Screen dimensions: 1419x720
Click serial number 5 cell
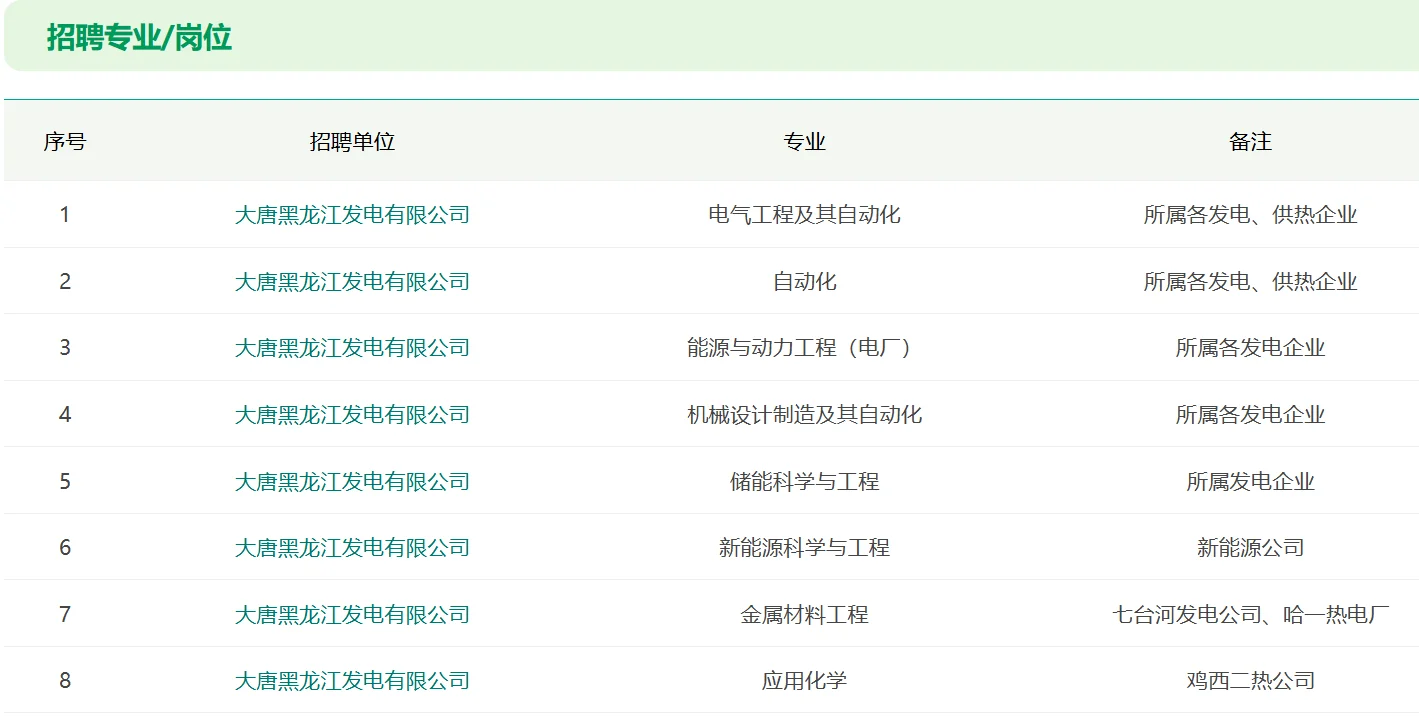65,481
